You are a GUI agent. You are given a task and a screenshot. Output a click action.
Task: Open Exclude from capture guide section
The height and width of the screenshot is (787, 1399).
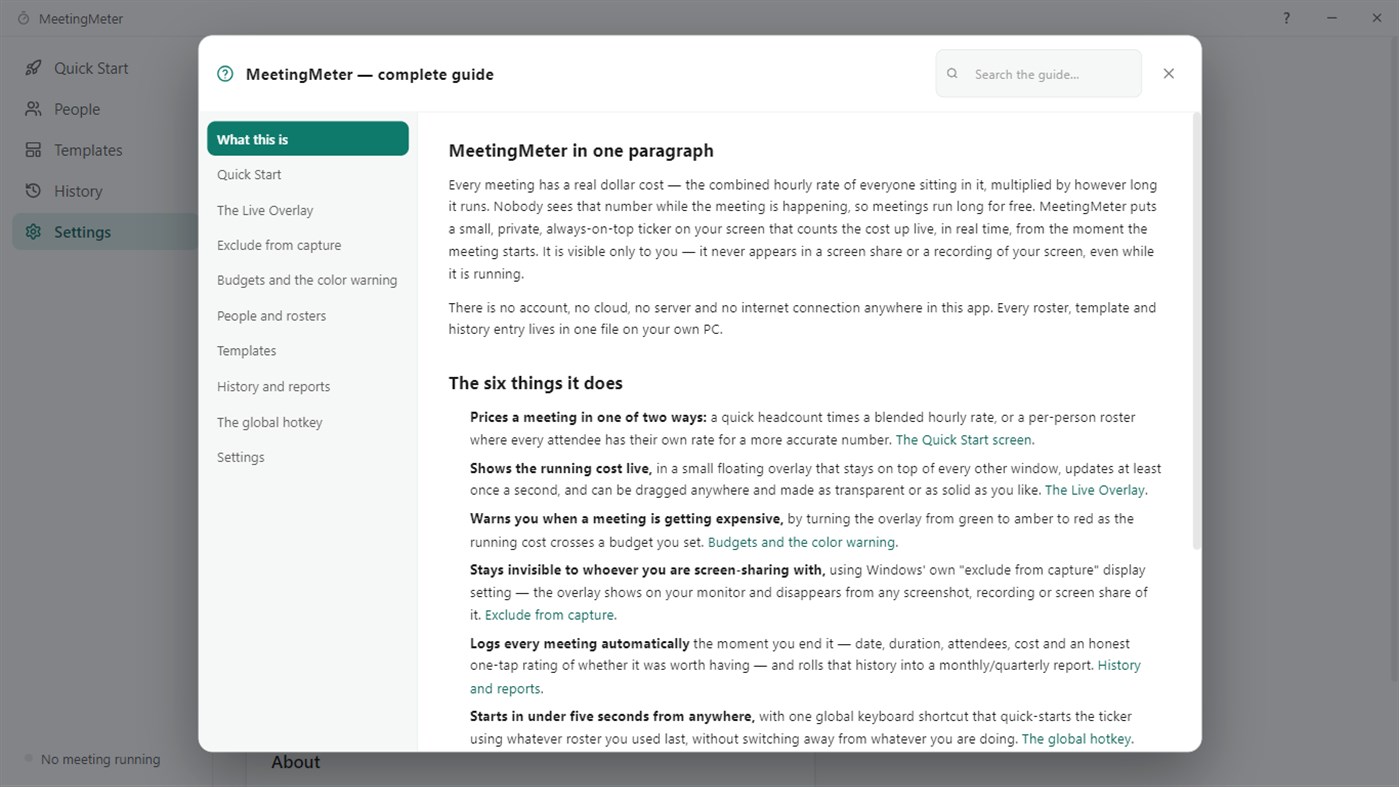click(x=308, y=245)
